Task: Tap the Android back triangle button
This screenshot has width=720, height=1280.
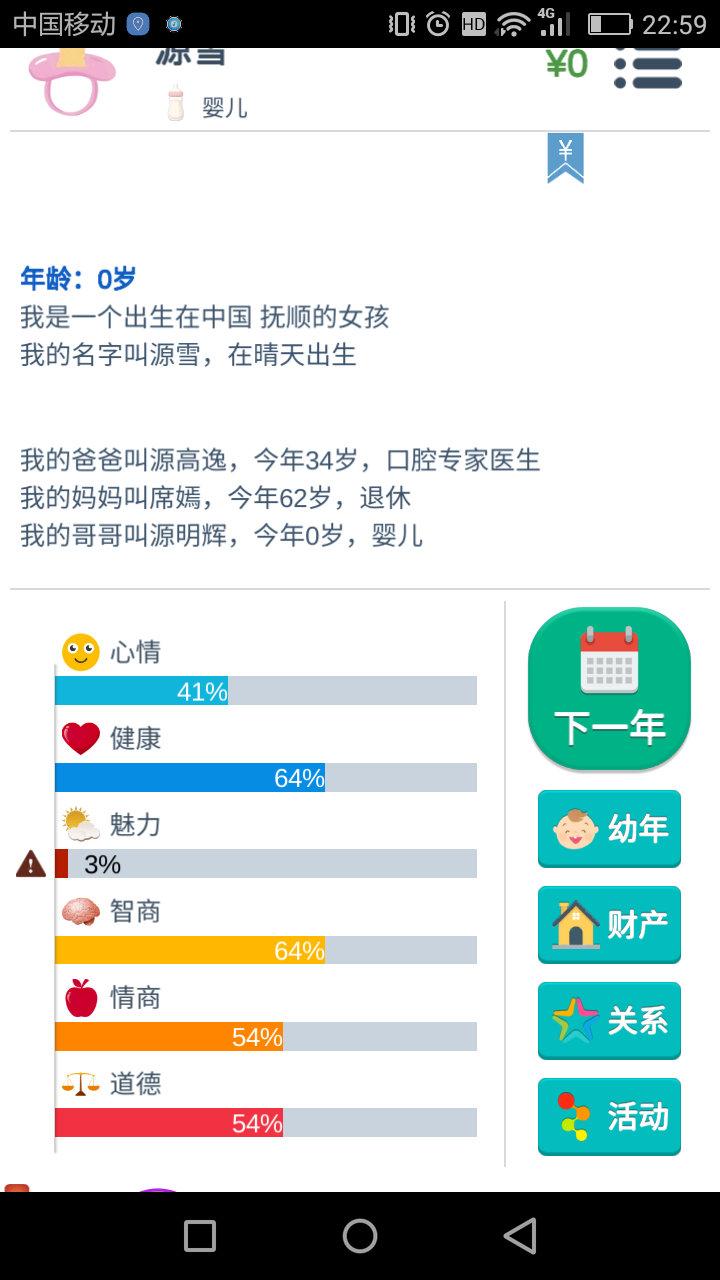Action: [x=520, y=1236]
